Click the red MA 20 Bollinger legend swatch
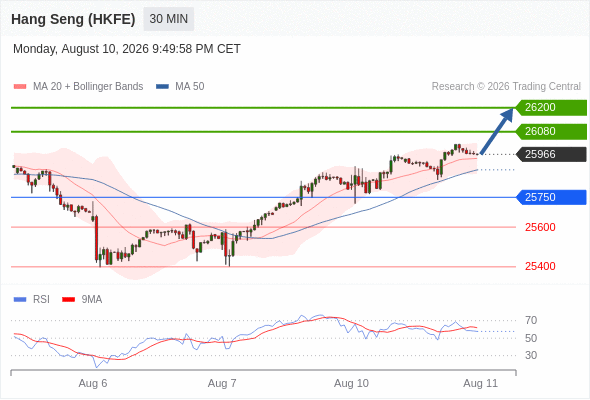The image size is (590, 400). pos(20,87)
